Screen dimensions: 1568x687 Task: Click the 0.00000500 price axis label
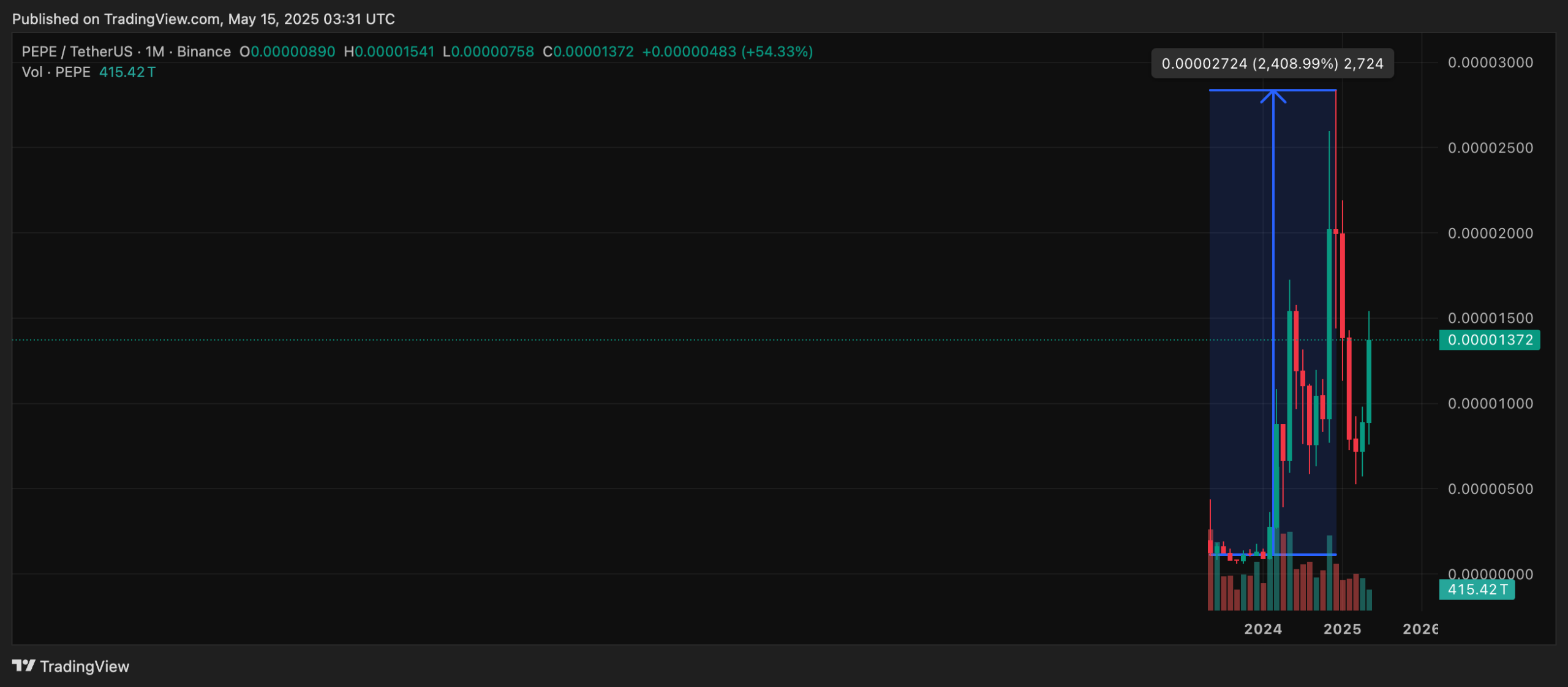click(1490, 489)
